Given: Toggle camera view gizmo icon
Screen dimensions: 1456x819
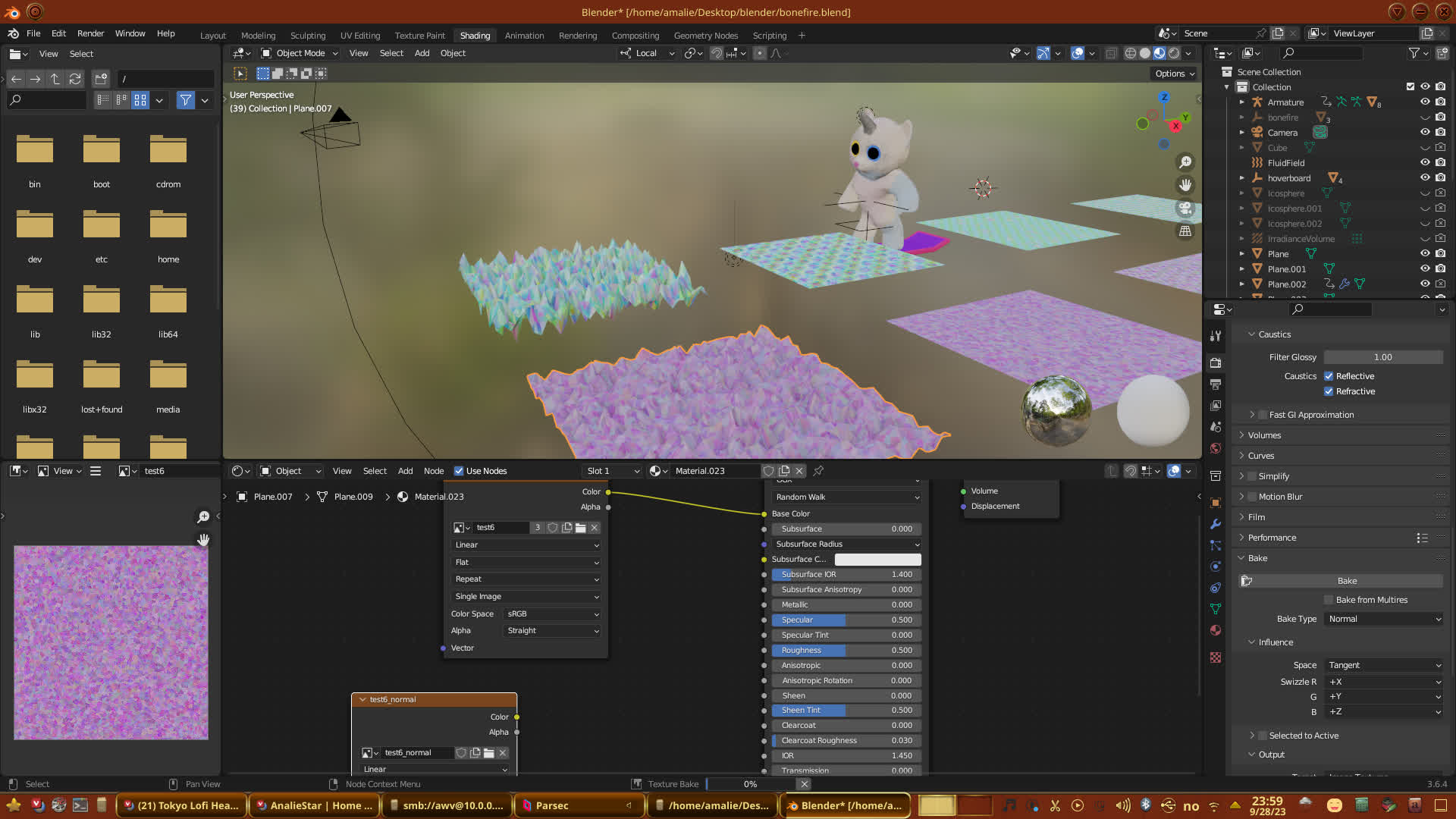Looking at the screenshot, I should pos(1185,208).
